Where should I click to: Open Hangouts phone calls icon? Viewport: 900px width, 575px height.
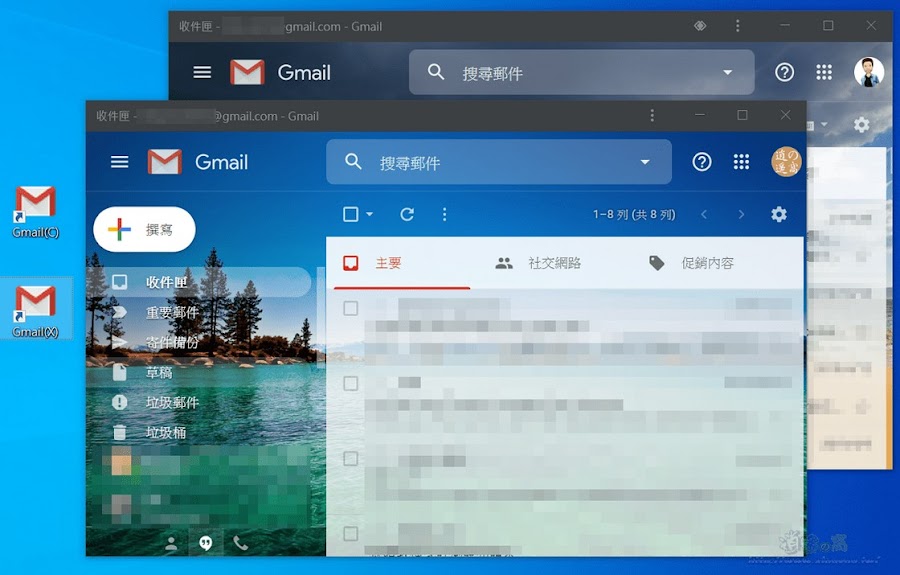click(240, 543)
